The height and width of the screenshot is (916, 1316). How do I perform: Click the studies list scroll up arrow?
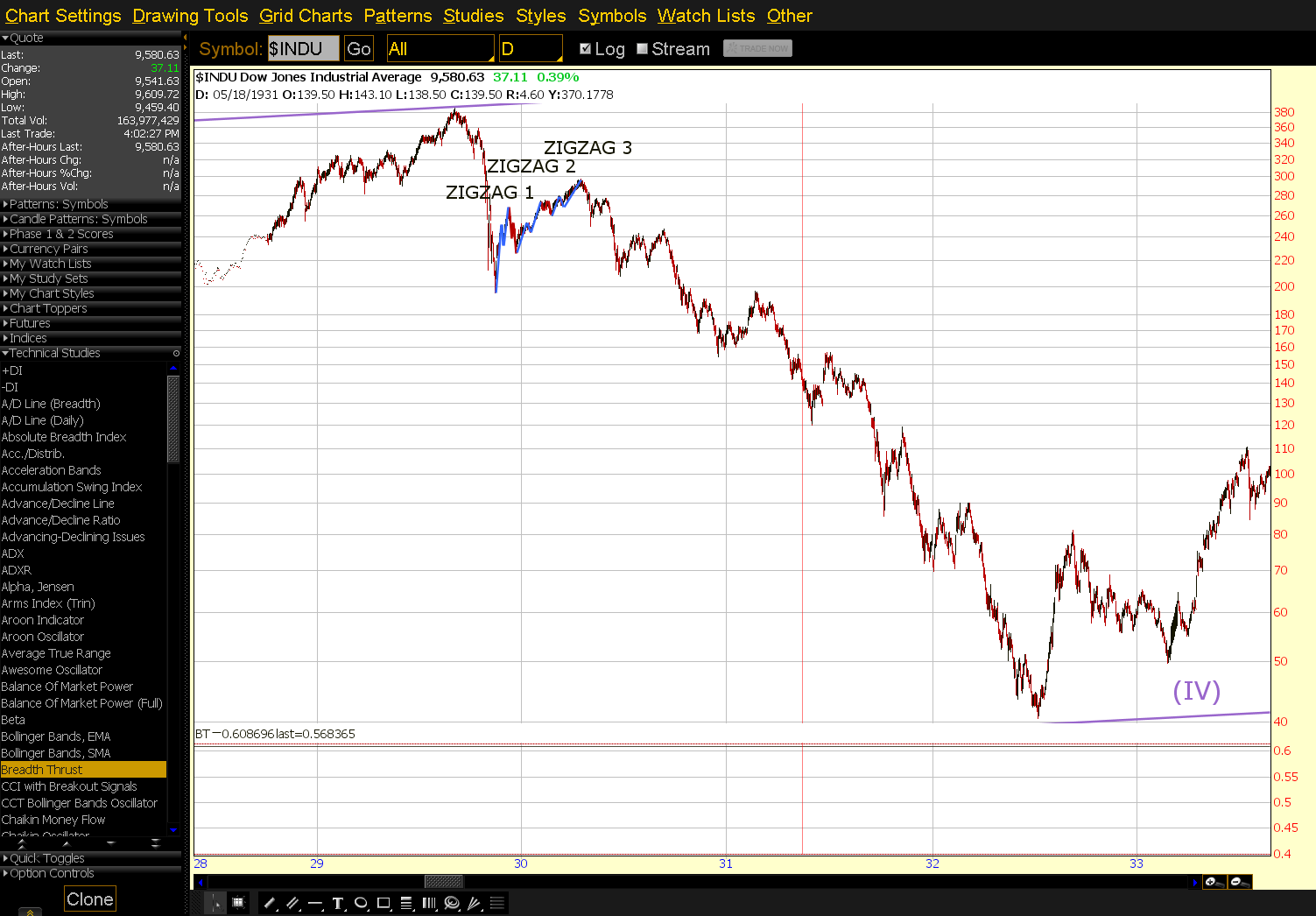tap(173, 369)
